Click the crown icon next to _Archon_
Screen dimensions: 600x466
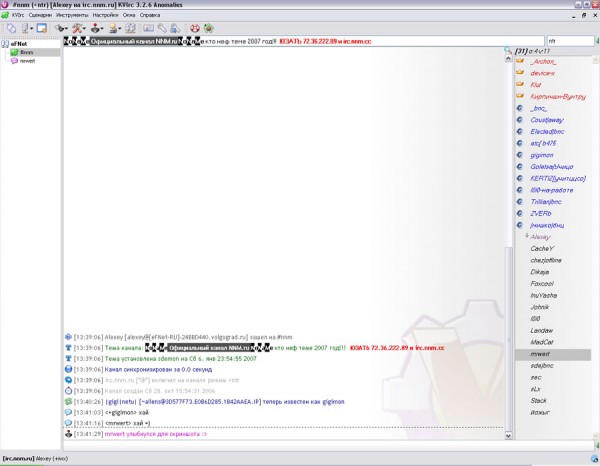[520, 62]
